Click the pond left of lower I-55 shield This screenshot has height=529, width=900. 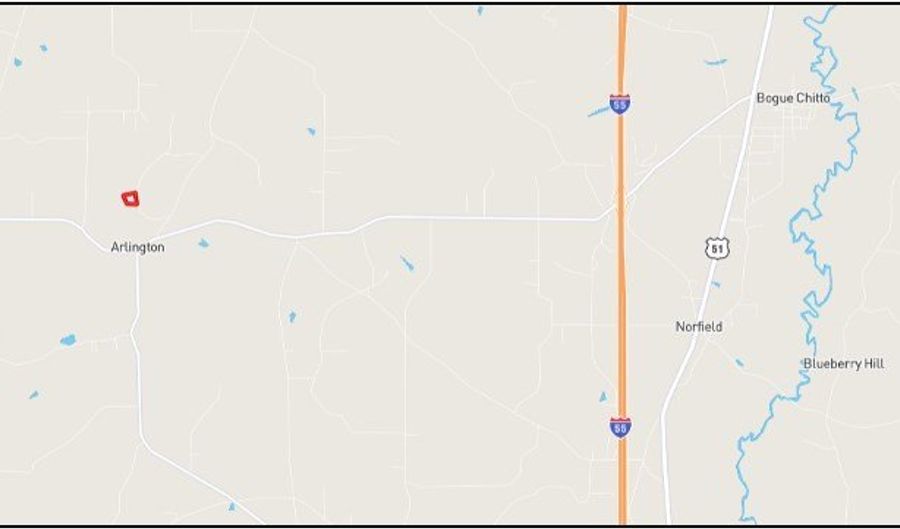pos(603,396)
